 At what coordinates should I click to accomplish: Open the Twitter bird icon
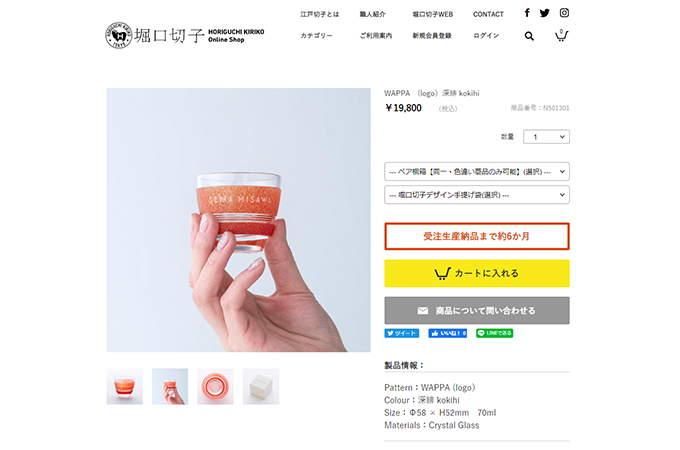pos(545,13)
